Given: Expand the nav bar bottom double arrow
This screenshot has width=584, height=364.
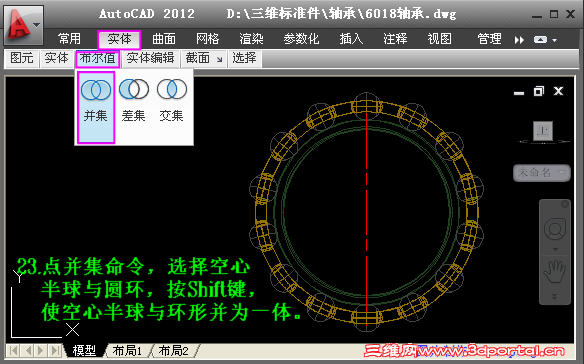Looking at the screenshot, I should (x=555, y=297).
